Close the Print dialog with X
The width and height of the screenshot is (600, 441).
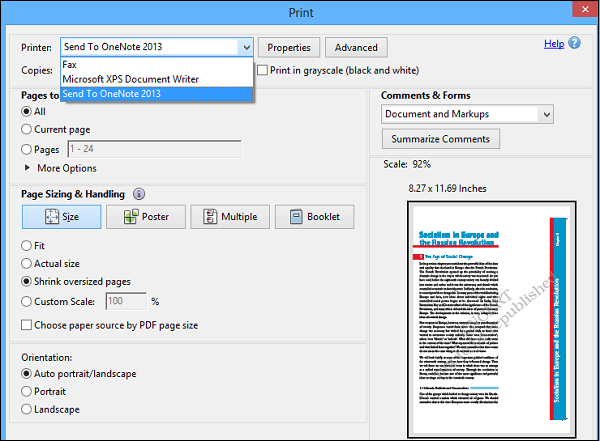[x=585, y=9]
